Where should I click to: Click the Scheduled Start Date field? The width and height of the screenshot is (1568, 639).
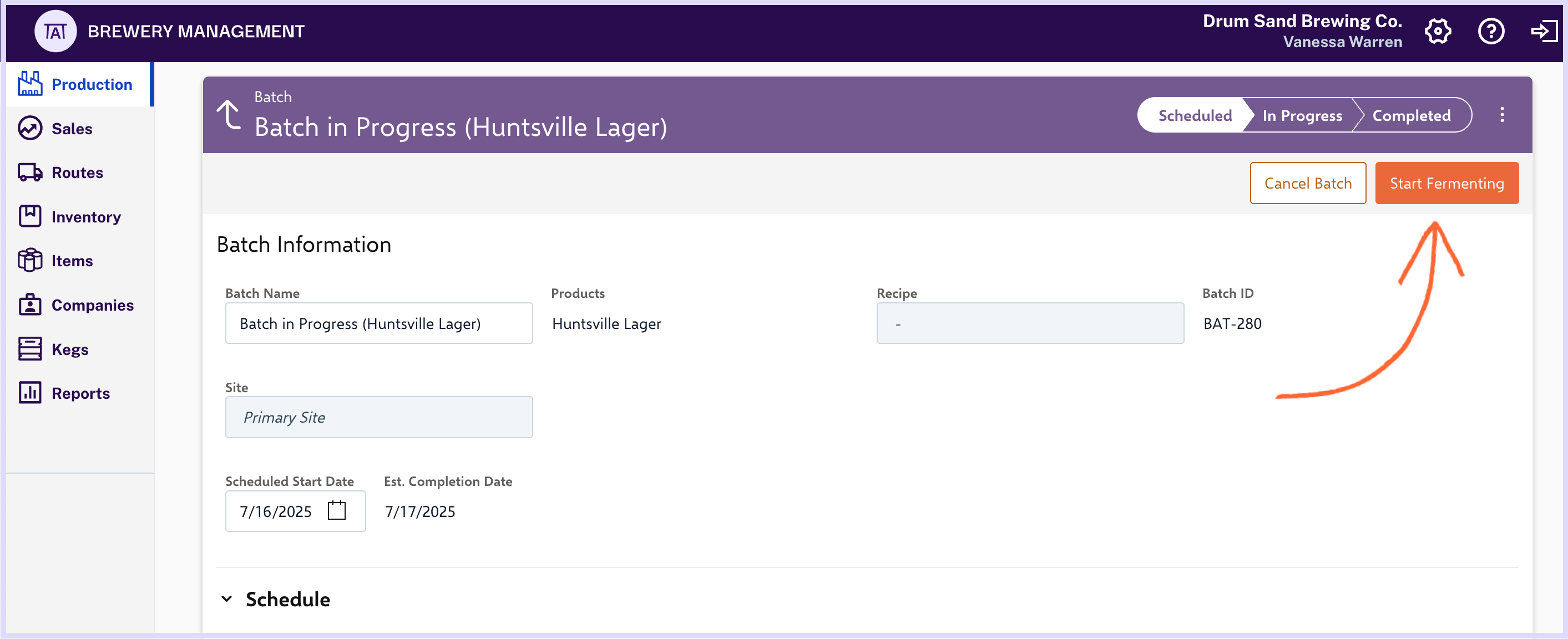pyautogui.click(x=295, y=511)
